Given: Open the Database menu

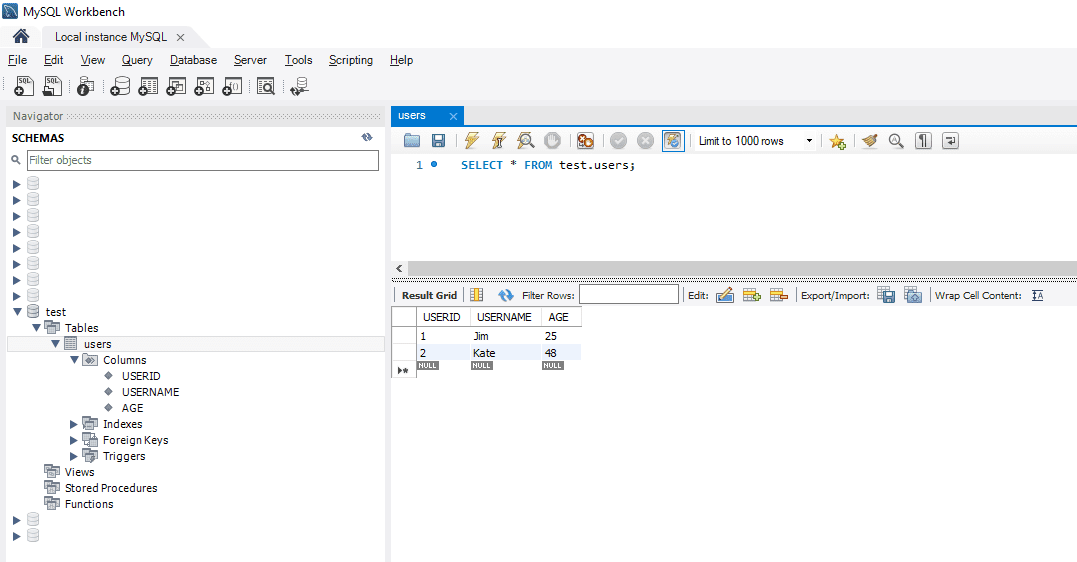Looking at the screenshot, I should point(193,60).
